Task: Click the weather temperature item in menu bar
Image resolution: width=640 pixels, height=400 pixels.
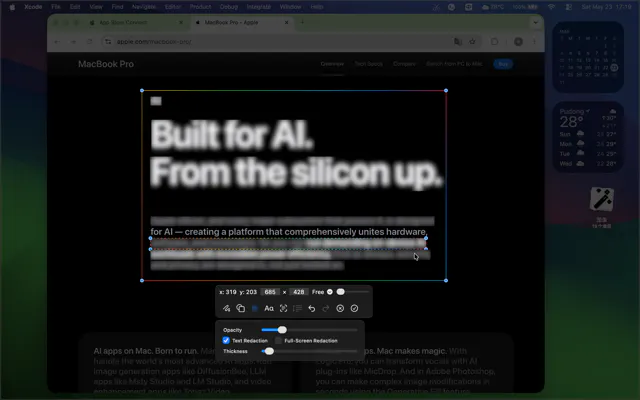Action: [493, 7]
